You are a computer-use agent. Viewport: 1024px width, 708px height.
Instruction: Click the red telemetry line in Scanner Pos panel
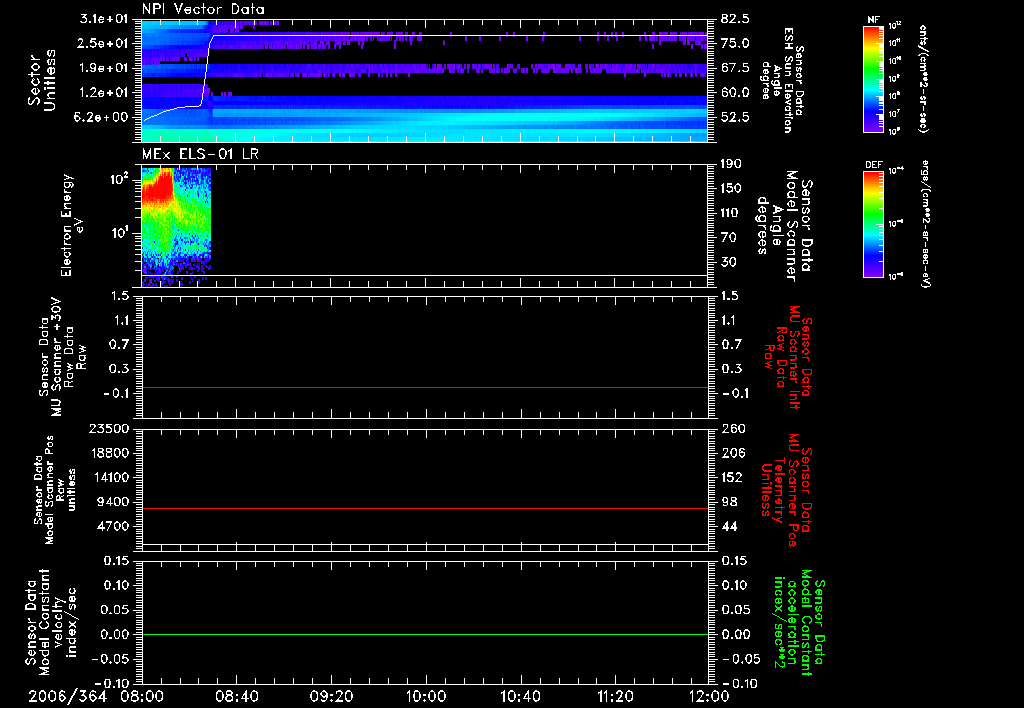tap(425, 508)
